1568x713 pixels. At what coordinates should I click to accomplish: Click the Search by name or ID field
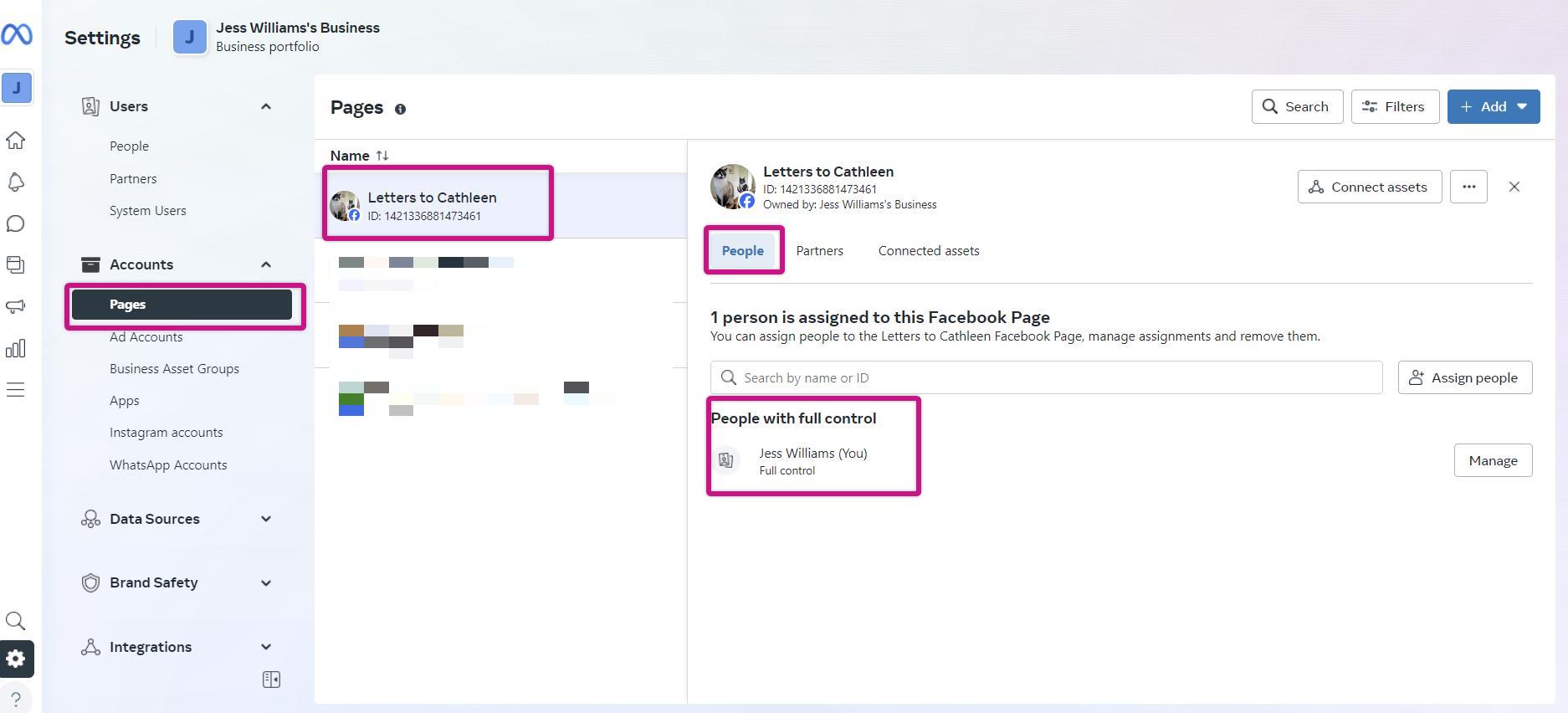1046,377
